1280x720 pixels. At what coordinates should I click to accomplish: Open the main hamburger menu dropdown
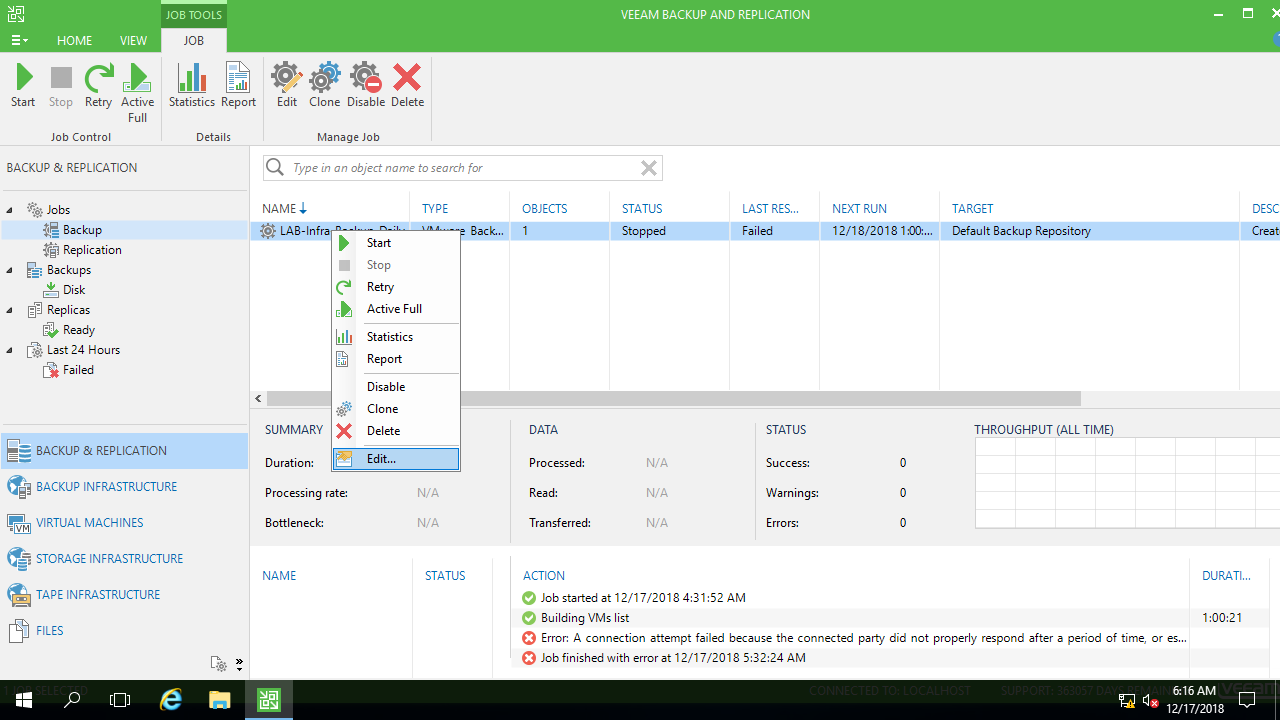click(x=18, y=41)
